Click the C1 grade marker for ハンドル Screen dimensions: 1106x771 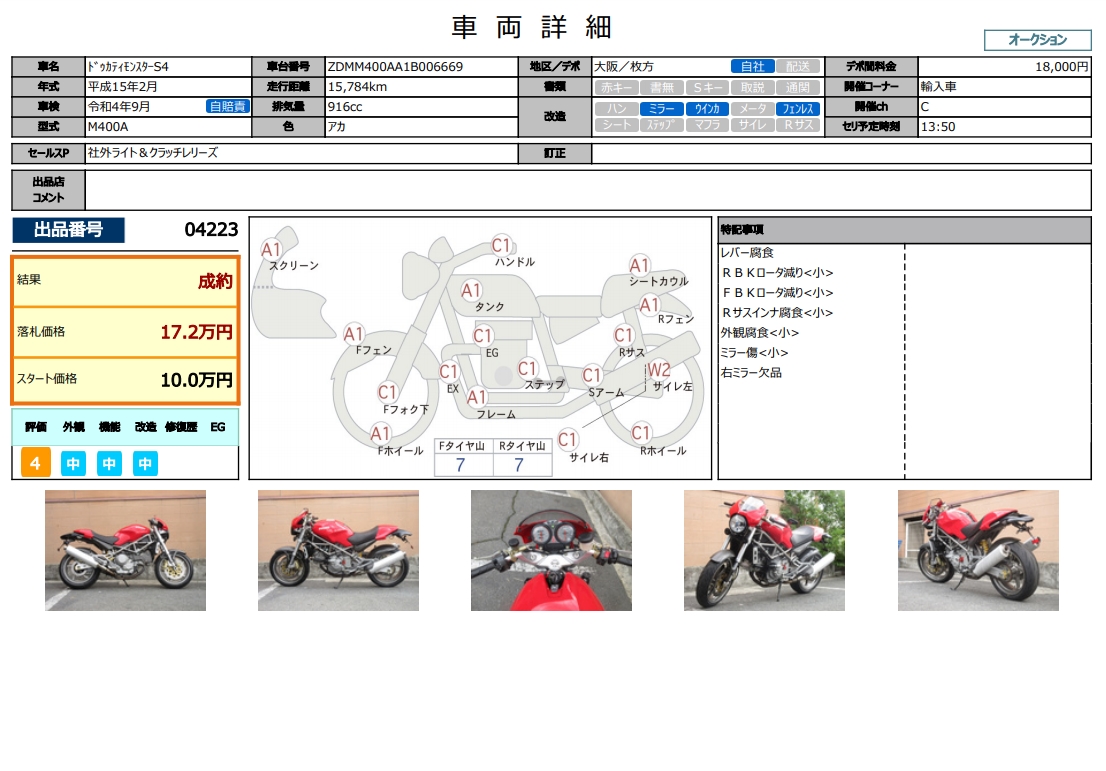coord(501,245)
